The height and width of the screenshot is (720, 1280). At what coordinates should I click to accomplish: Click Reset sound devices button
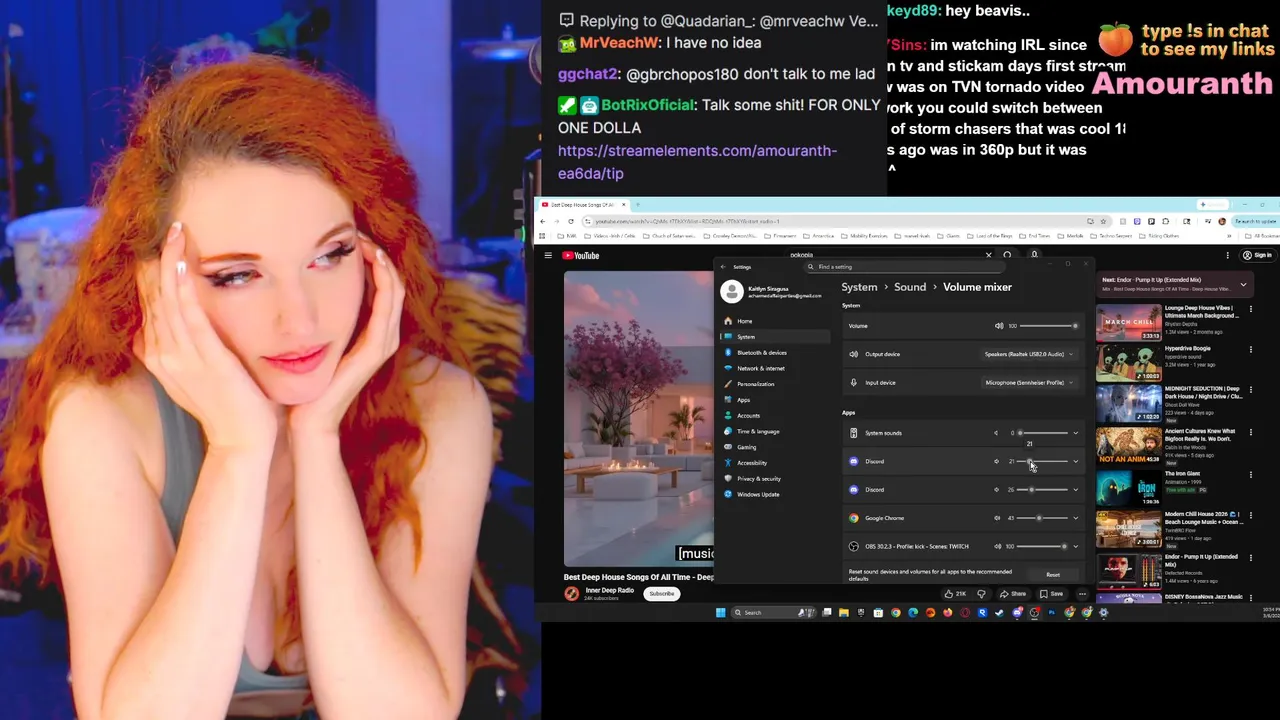coord(1052,575)
